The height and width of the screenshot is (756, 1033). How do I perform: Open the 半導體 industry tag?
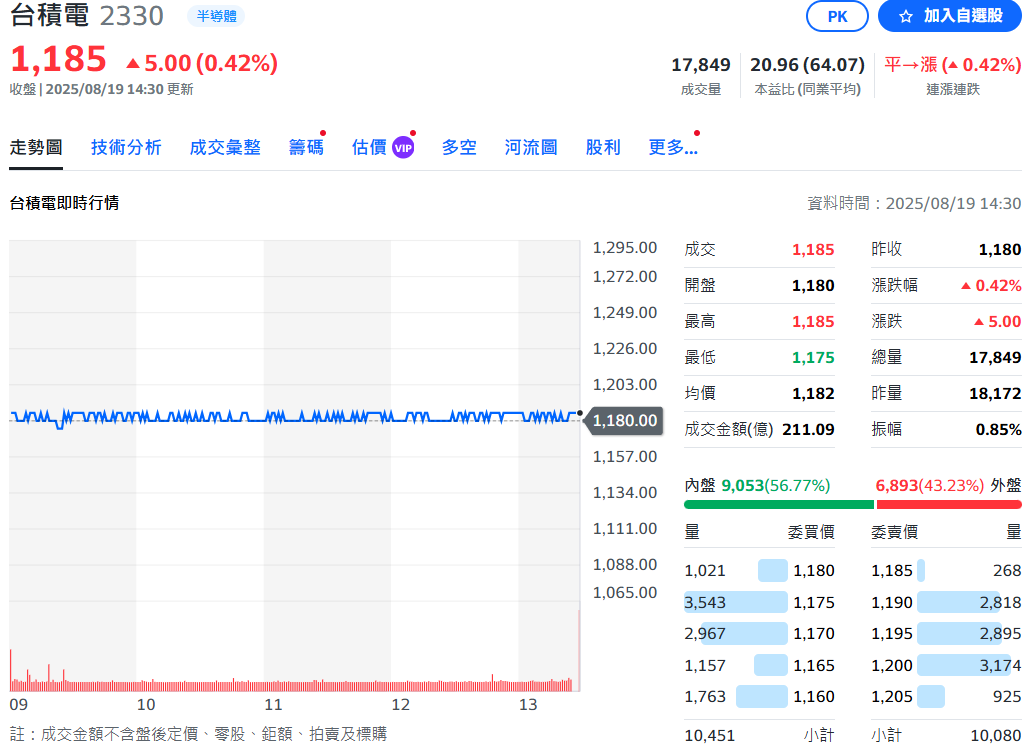point(216,16)
